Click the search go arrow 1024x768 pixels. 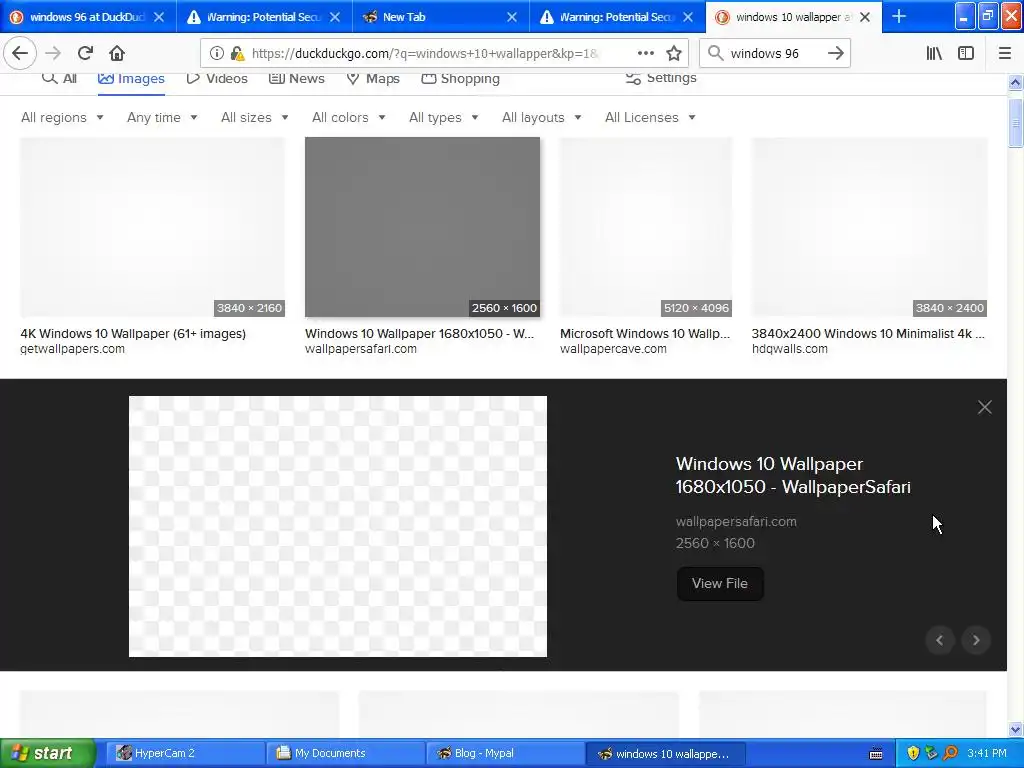pyautogui.click(x=835, y=54)
